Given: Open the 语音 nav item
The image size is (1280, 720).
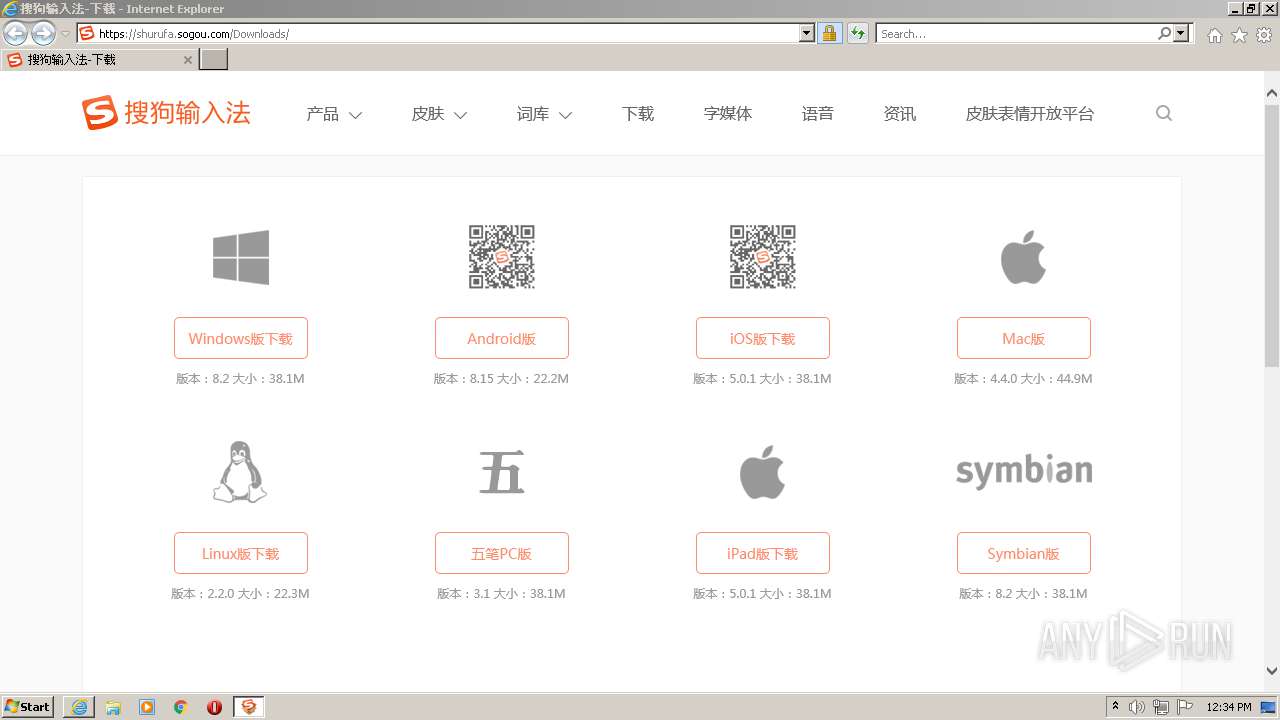Looking at the screenshot, I should [x=818, y=114].
